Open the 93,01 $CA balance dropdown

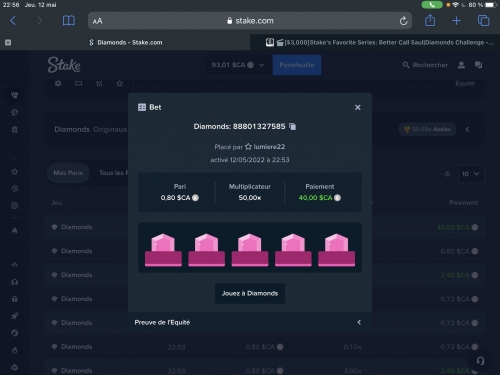237,65
